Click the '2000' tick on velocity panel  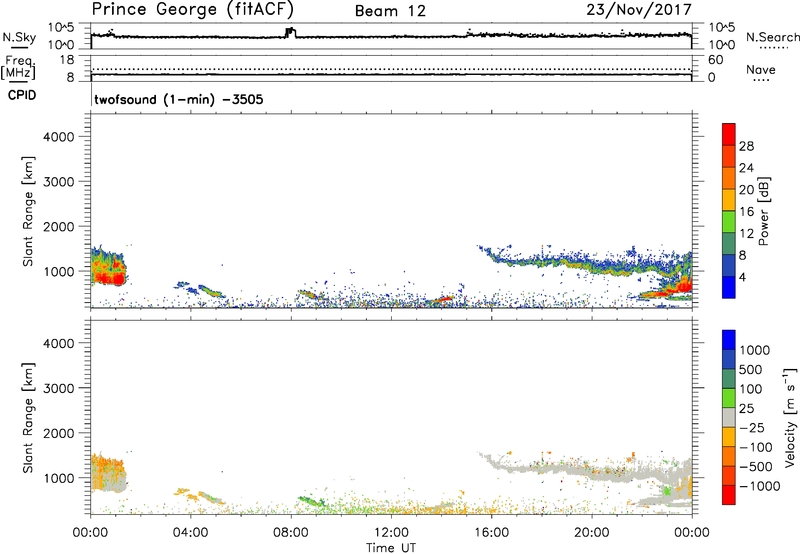click(58, 433)
